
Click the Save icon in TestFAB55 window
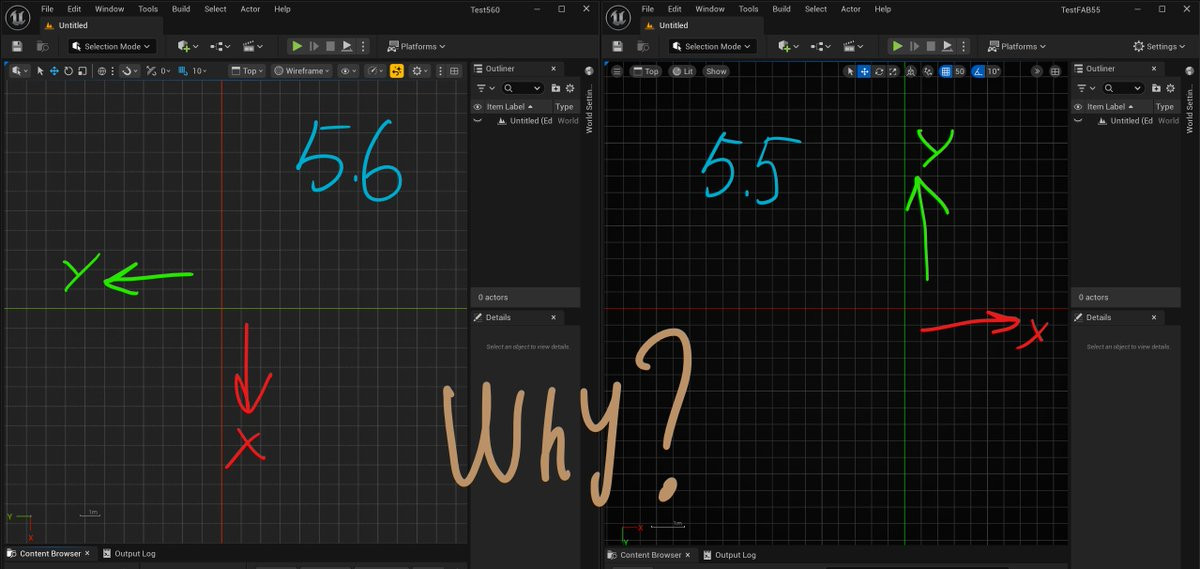pyautogui.click(x=617, y=46)
